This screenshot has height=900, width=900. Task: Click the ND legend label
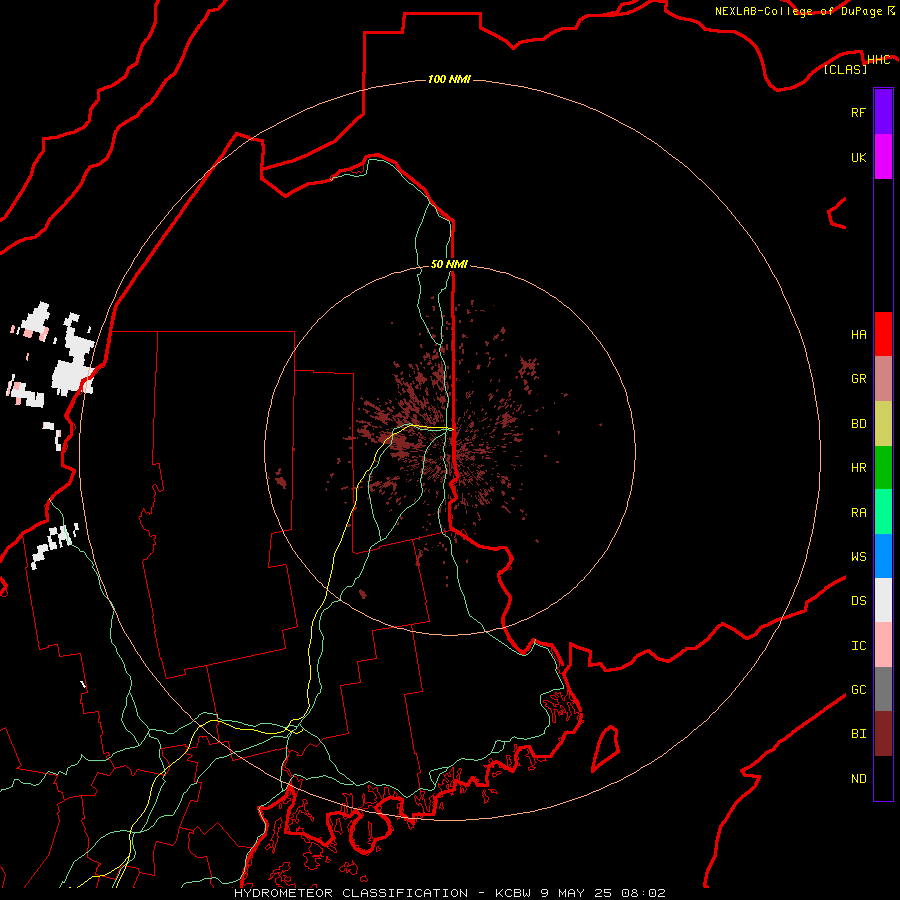coord(858,779)
